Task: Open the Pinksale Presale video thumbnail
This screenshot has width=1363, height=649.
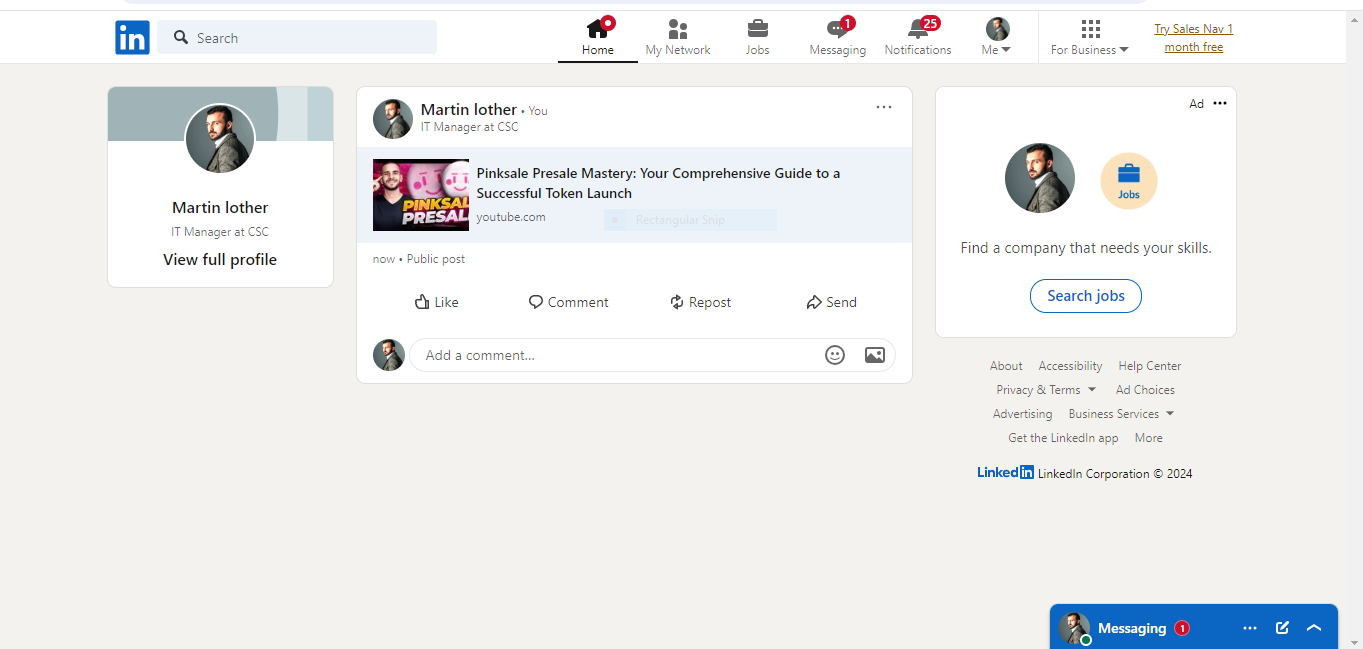Action: (x=421, y=195)
